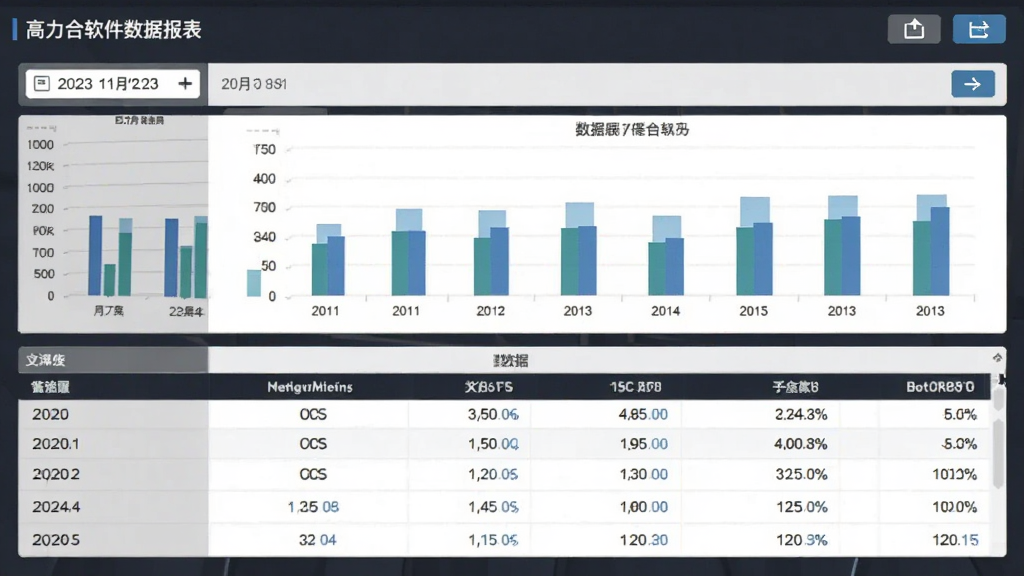This screenshot has height=576, width=1024.
Task: Click the cell showing 32 04
Action: tap(317, 540)
